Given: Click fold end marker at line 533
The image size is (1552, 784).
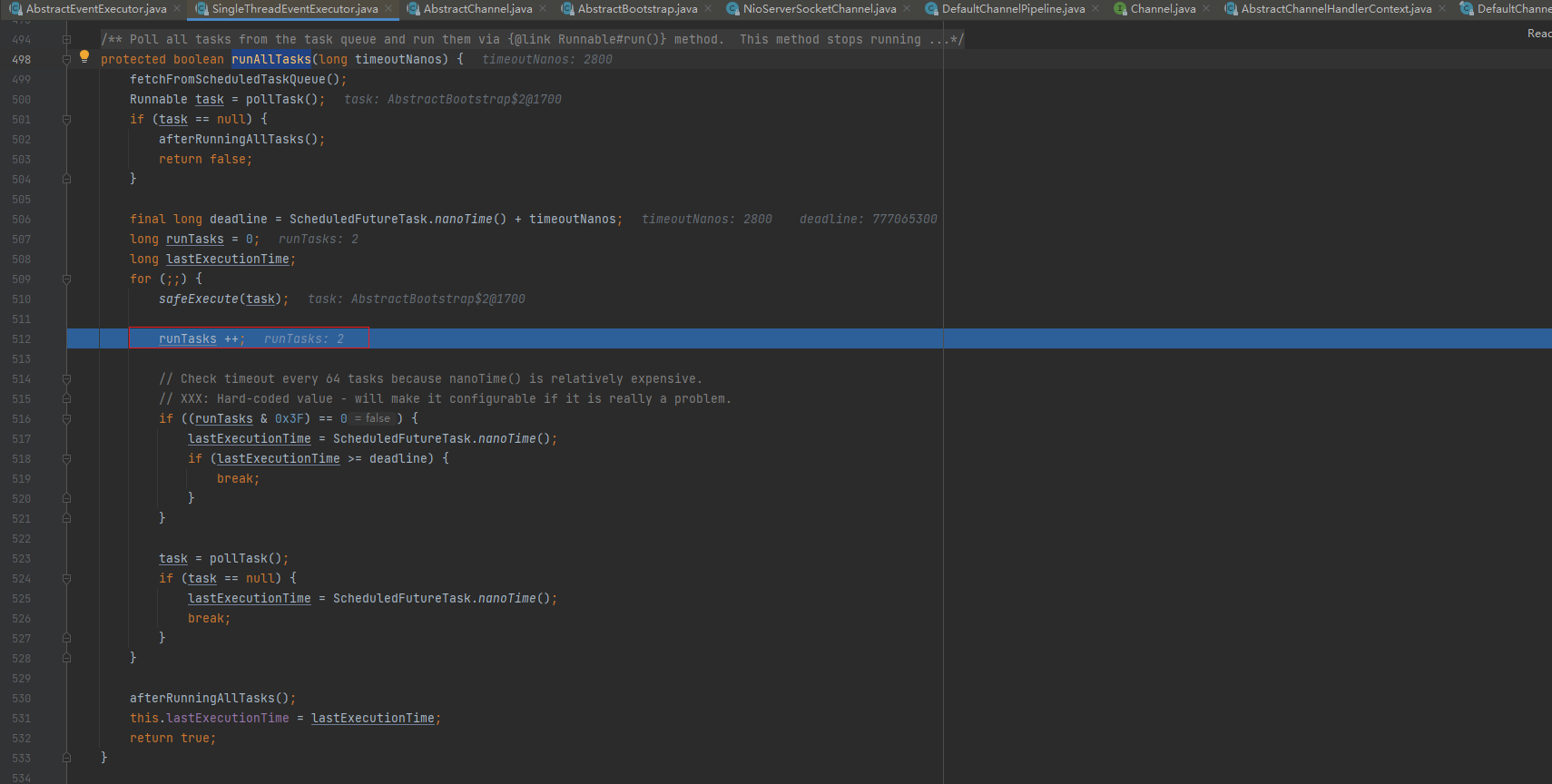Looking at the screenshot, I should click(66, 758).
